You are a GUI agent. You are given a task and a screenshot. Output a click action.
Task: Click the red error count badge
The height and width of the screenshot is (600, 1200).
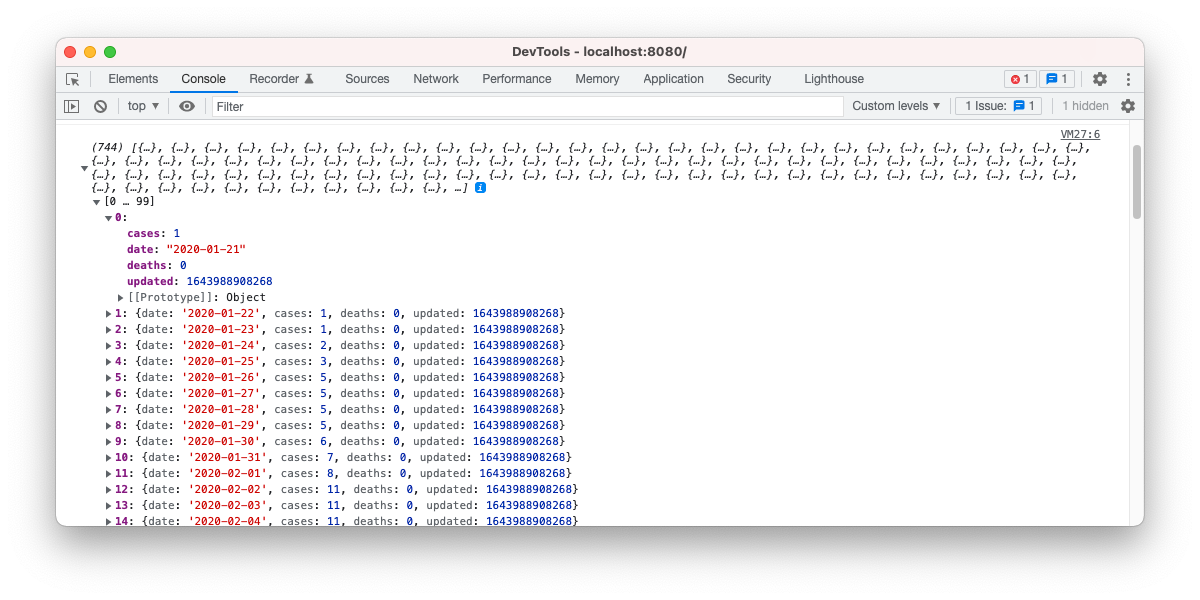(1020, 79)
